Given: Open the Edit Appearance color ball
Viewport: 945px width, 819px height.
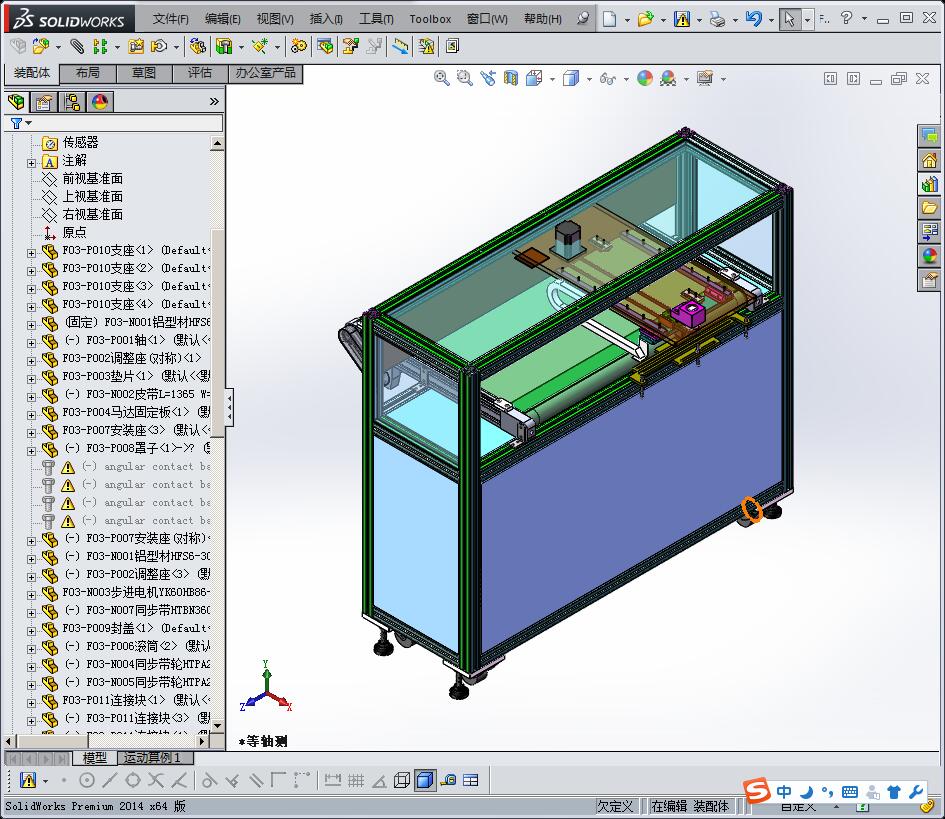Looking at the screenshot, I should [645, 78].
